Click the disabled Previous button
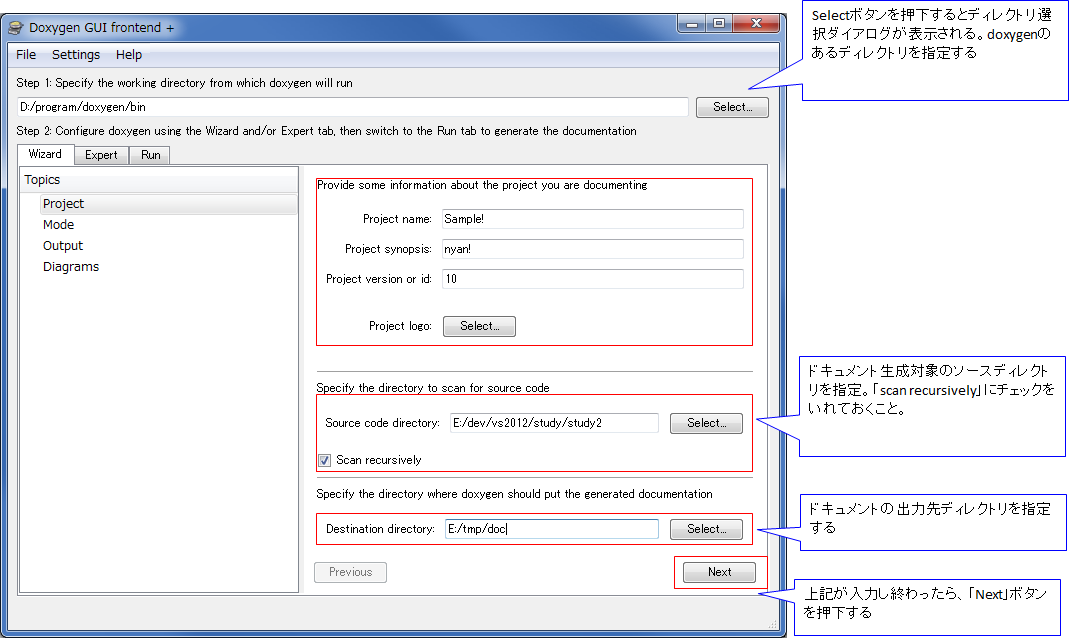The width and height of the screenshot is (1069, 638). pyautogui.click(x=350, y=573)
